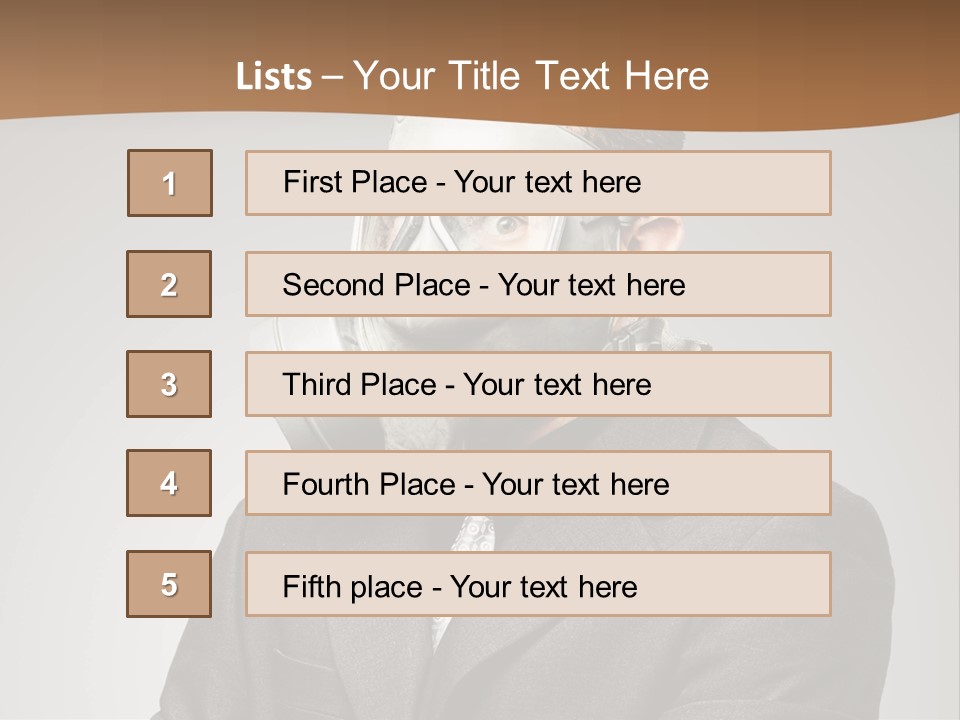Image resolution: width=960 pixels, height=720 pixels.
Task: Select the number 4 box
Action: [169, 483]
